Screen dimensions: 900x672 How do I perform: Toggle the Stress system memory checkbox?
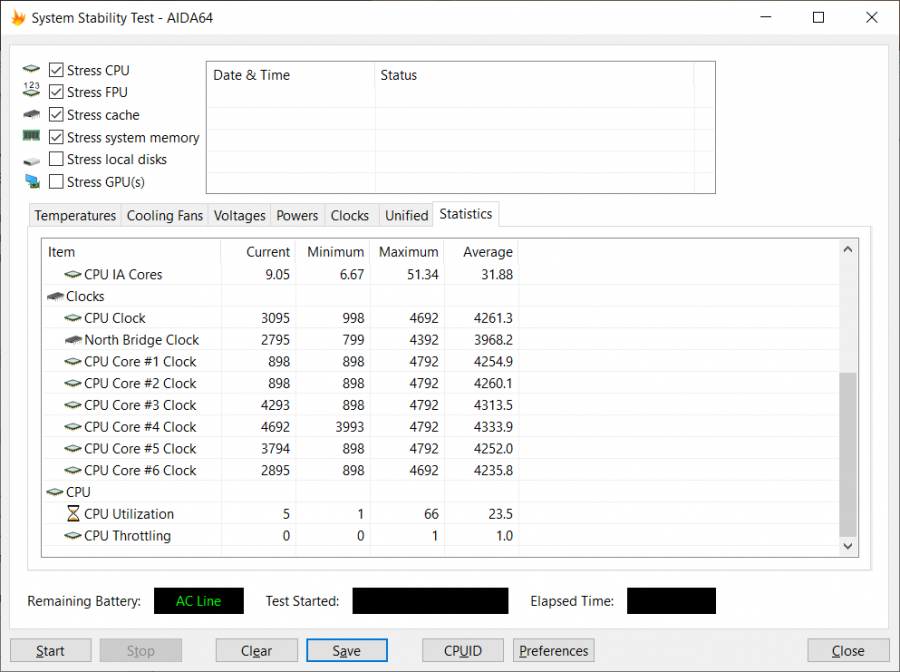(x=56, y=137)
